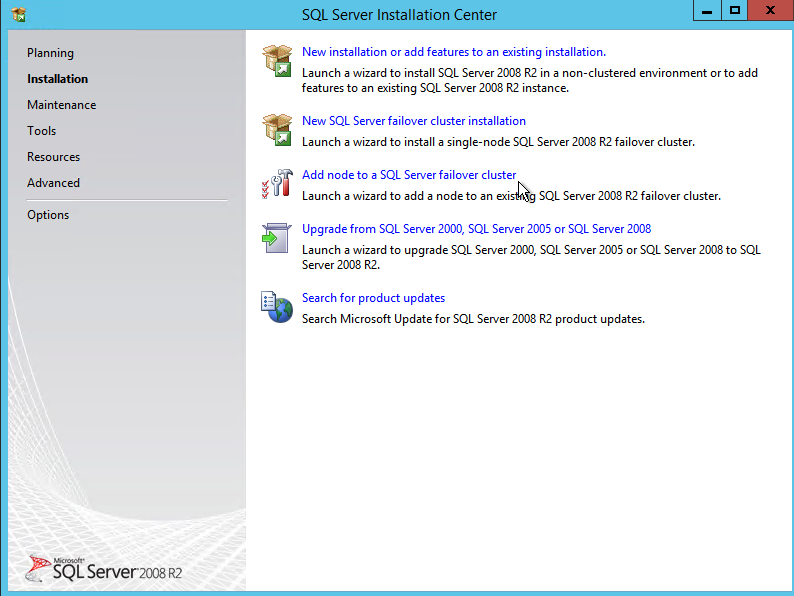
Task: Show the Resources section
Action: coord(53,157)
